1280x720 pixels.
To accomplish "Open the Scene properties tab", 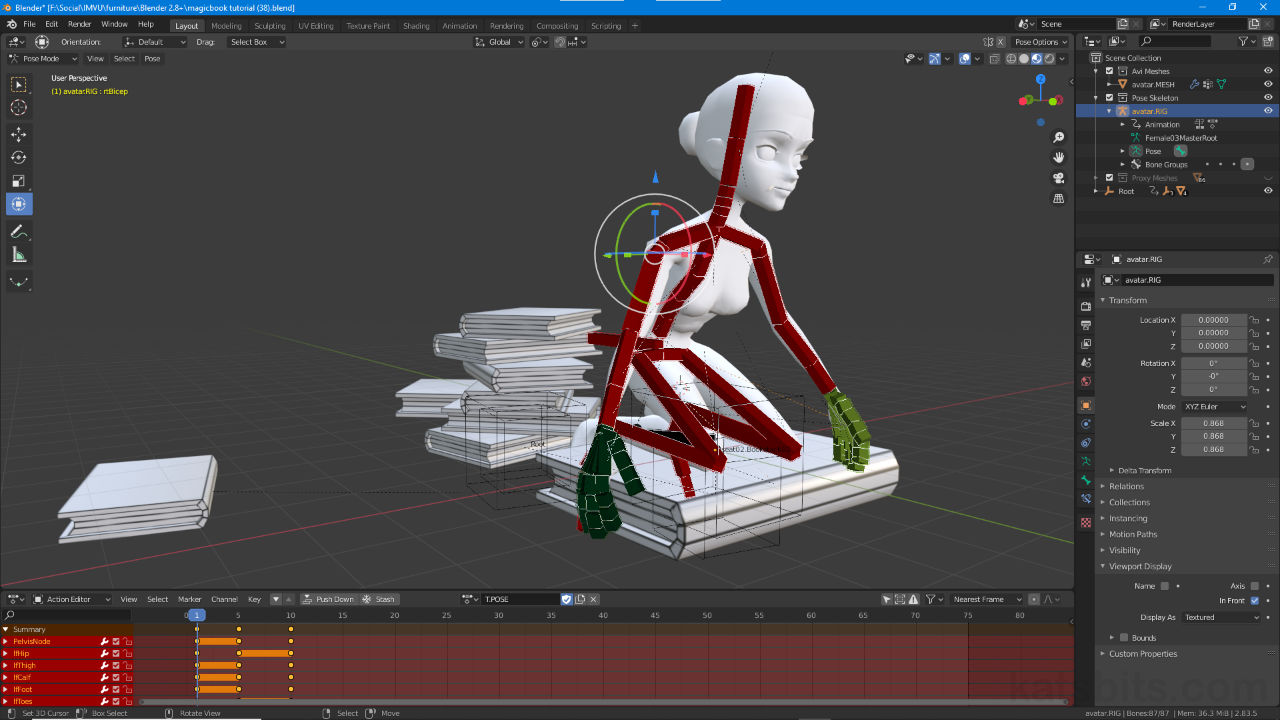I will tap(1086, 363).
